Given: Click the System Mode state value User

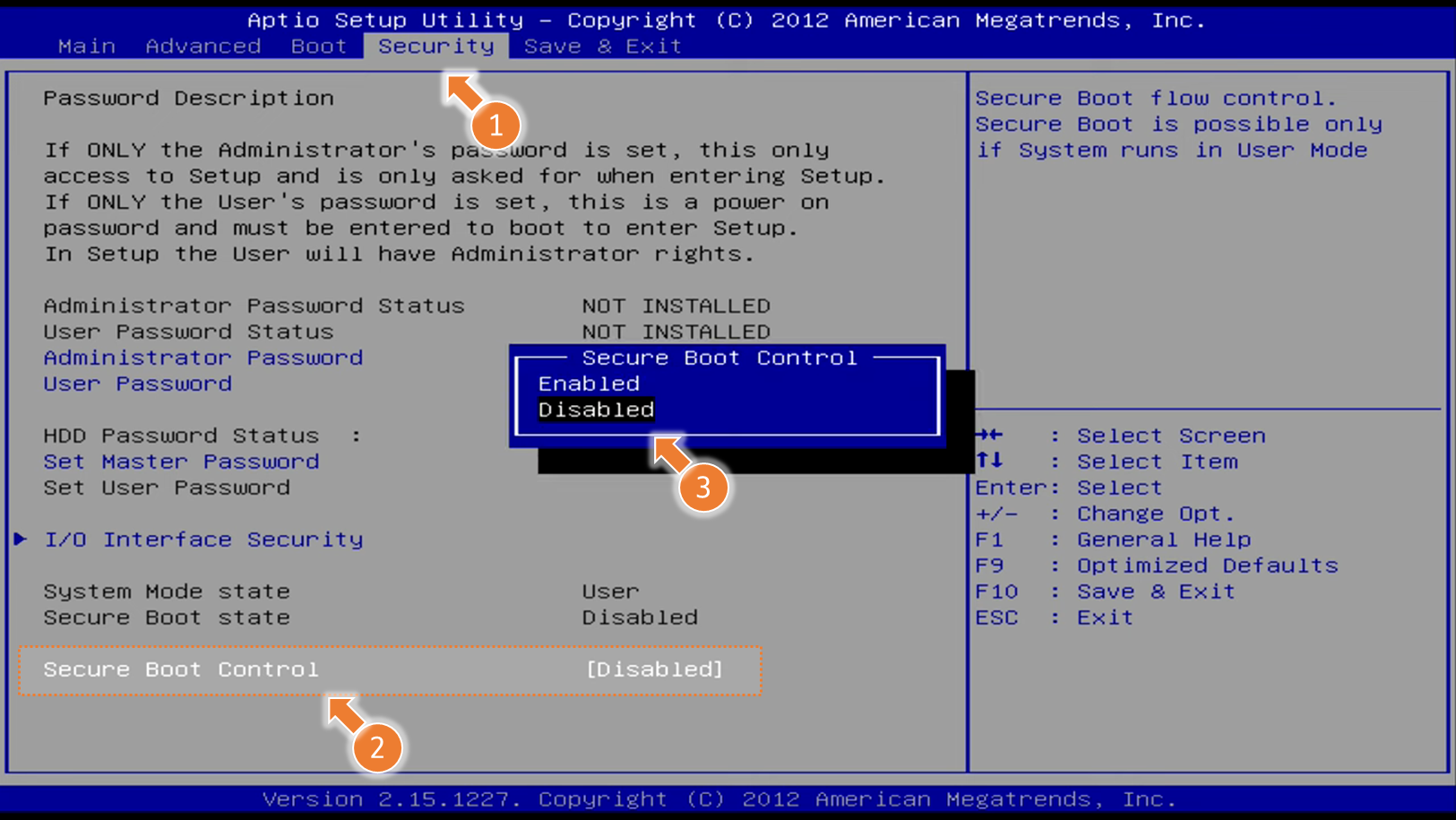Looking at the screenshot, I should 611,591.
